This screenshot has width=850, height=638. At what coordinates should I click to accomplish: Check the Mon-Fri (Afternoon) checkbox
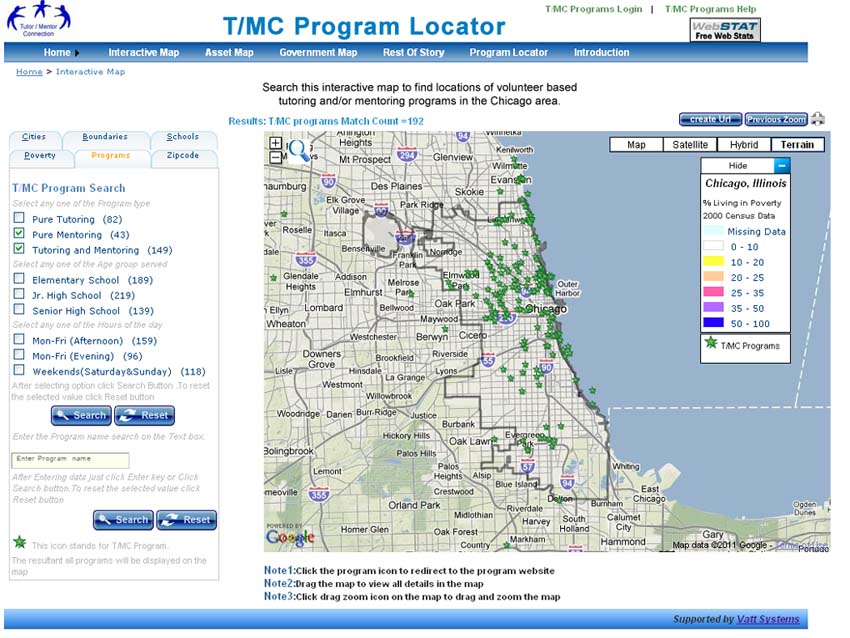19,339
